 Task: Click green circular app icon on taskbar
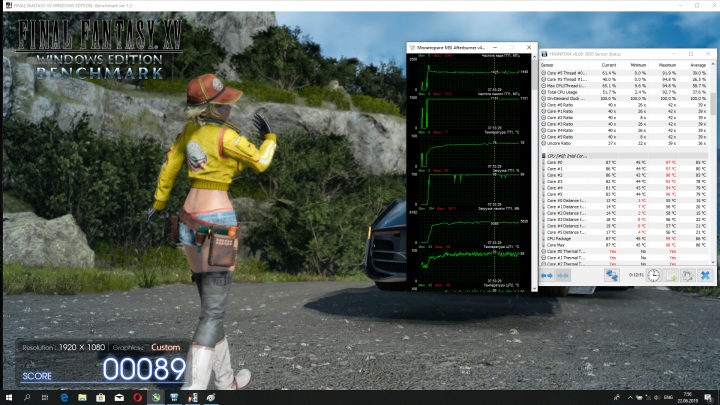(156, 398)
